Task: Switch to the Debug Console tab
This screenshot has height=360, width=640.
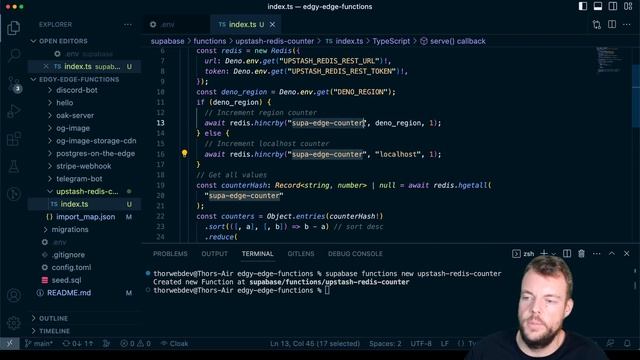Action: click(x=355, y=253)
